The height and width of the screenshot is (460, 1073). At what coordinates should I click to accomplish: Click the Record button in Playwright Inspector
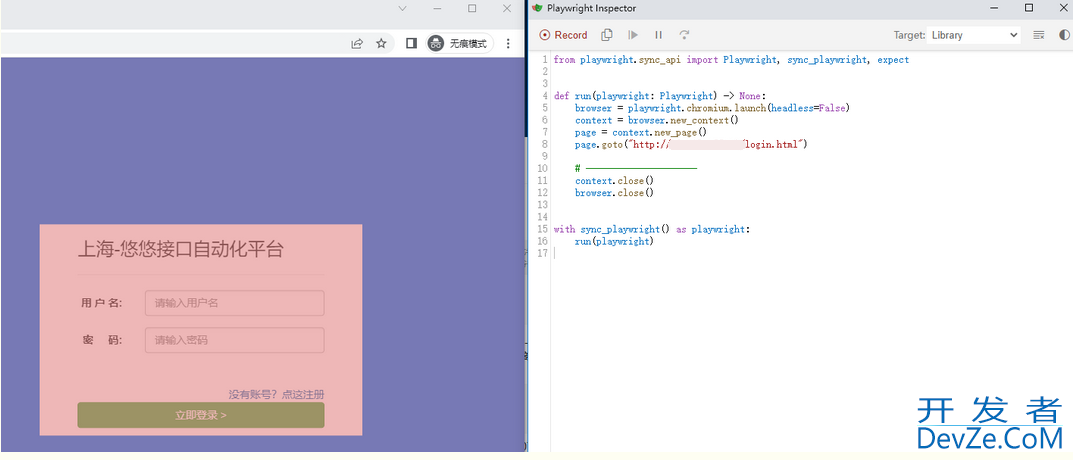[x=564, y=35]
